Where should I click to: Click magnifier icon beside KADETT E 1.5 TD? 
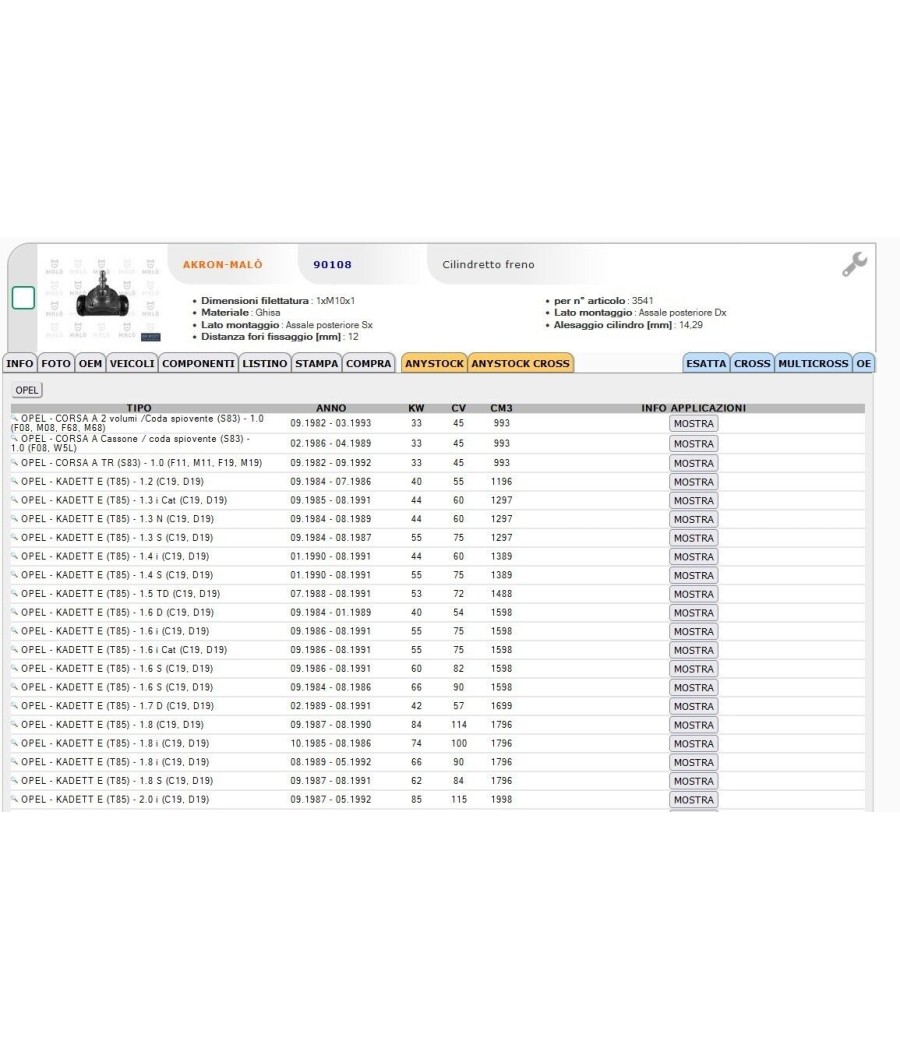click(x=15, y=593)
